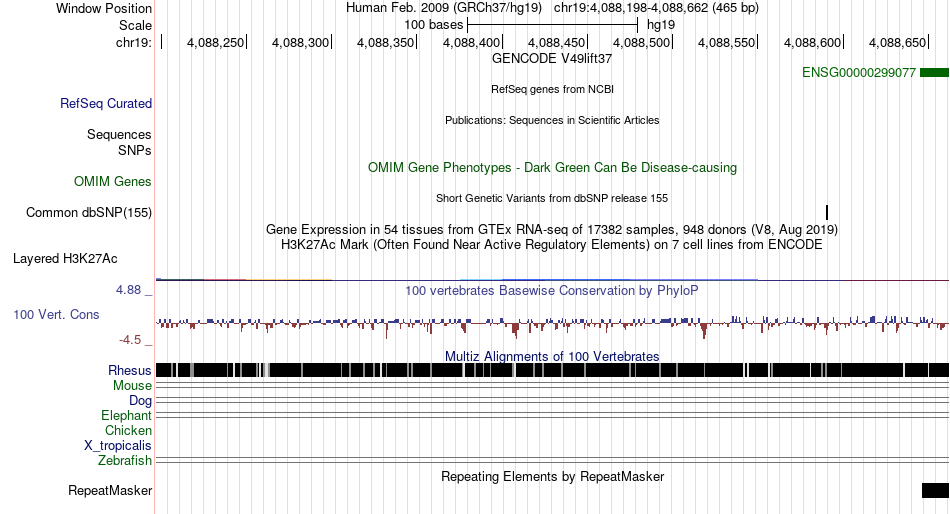This screenshot has width=950, height=514.
Task: Click the SNP marker in dbSNP track
Action: 827,212
